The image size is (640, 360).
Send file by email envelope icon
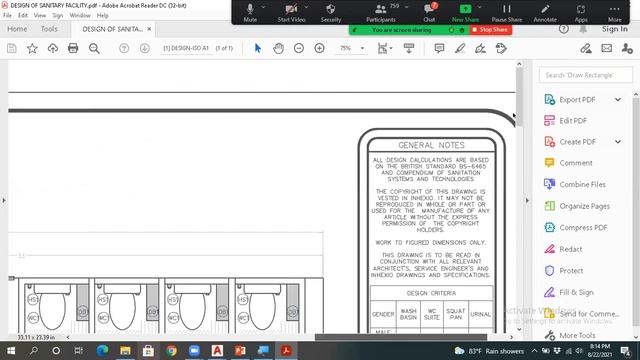tap(607, 48)
